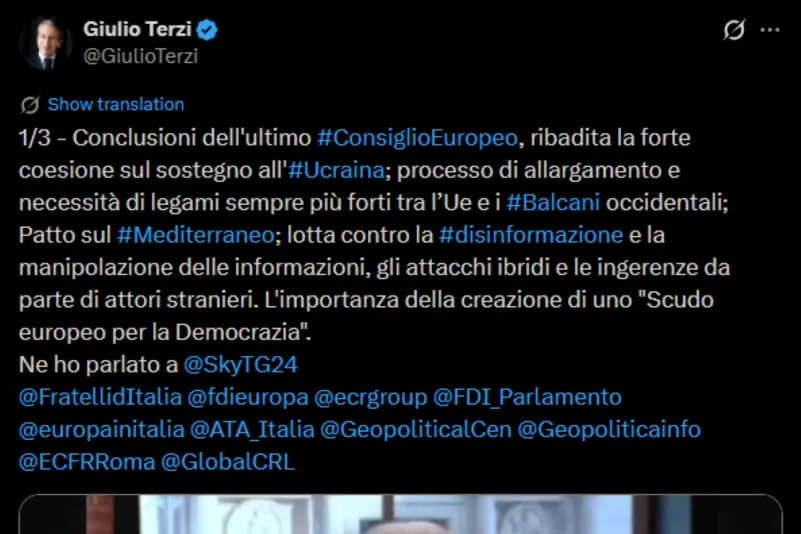
Task: Open the Giulio Terzi display name
Action: (x=137, y=29)
